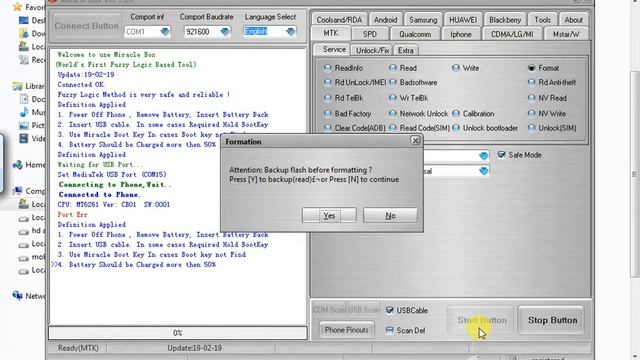640x360 pixels.
Task: Click the Computer icon in Explorer sidebar
Action: (x=17, y=191)
